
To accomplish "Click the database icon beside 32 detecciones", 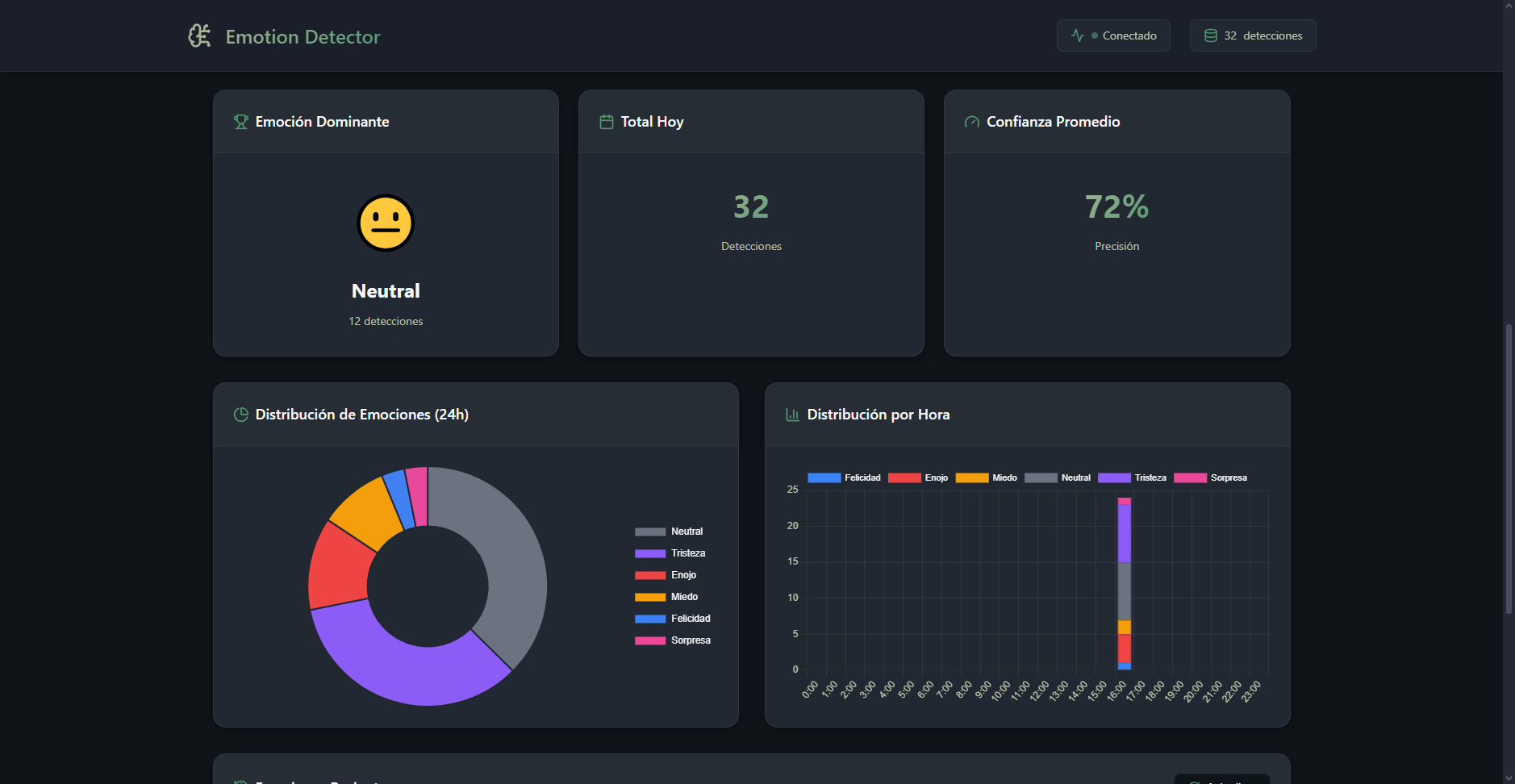I will pyautogui.click(x=1210, y=35).
